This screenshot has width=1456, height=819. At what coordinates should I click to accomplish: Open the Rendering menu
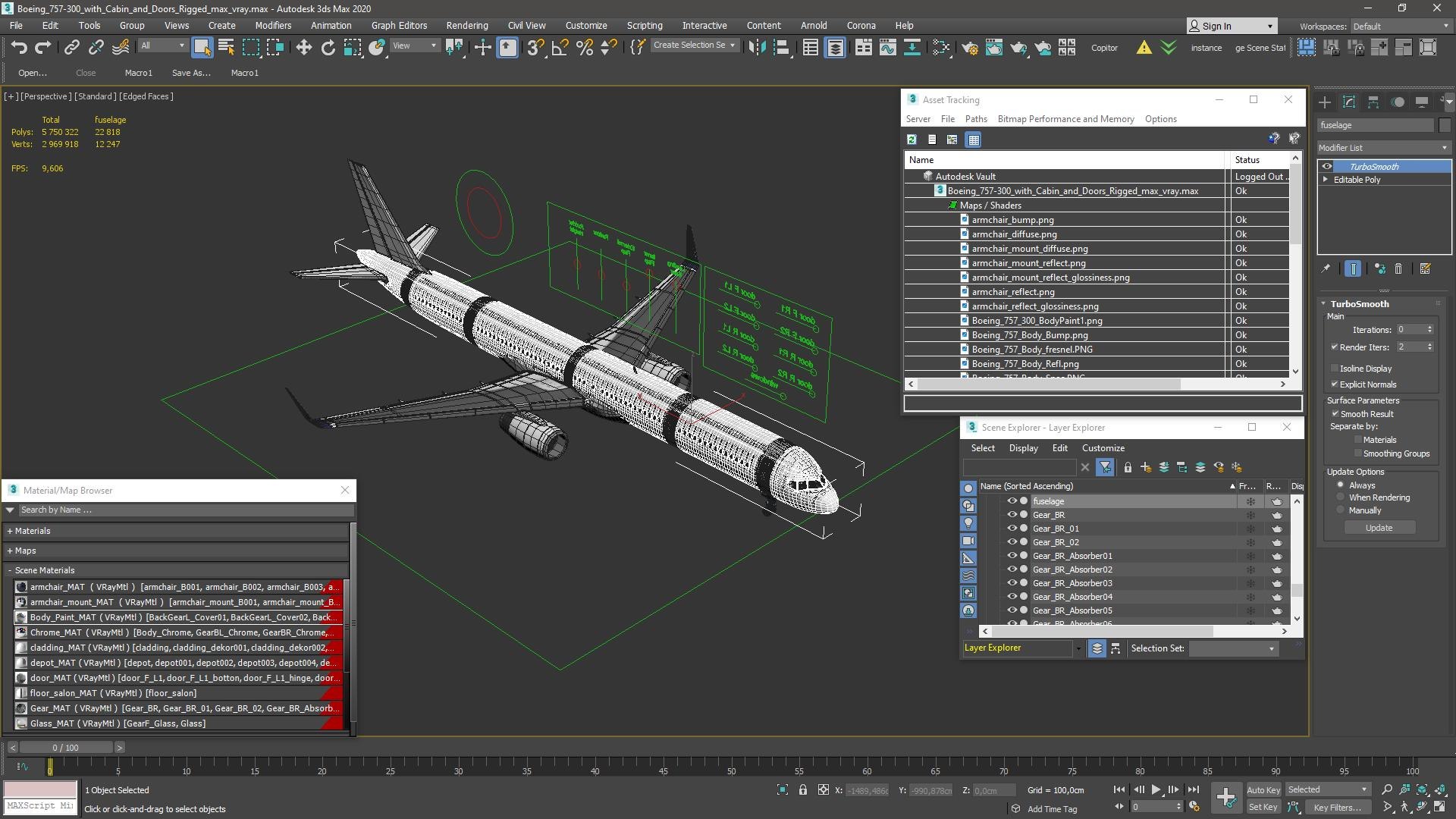pos(467,25)
